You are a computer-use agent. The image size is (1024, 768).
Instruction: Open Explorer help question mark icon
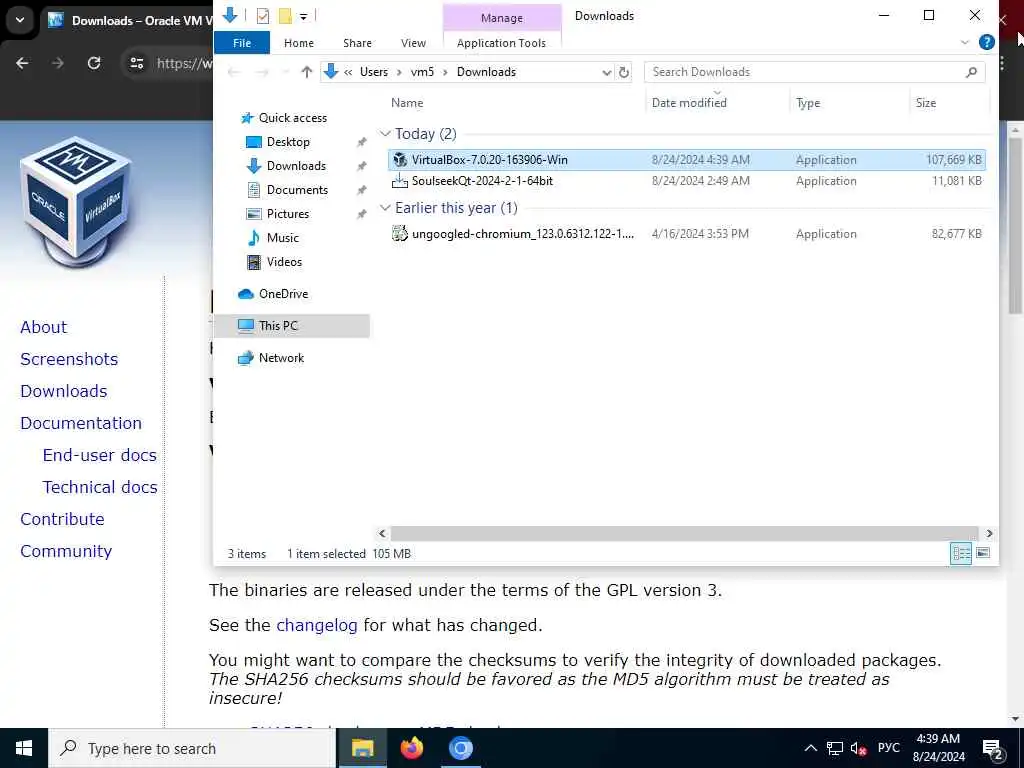point(986,42)
